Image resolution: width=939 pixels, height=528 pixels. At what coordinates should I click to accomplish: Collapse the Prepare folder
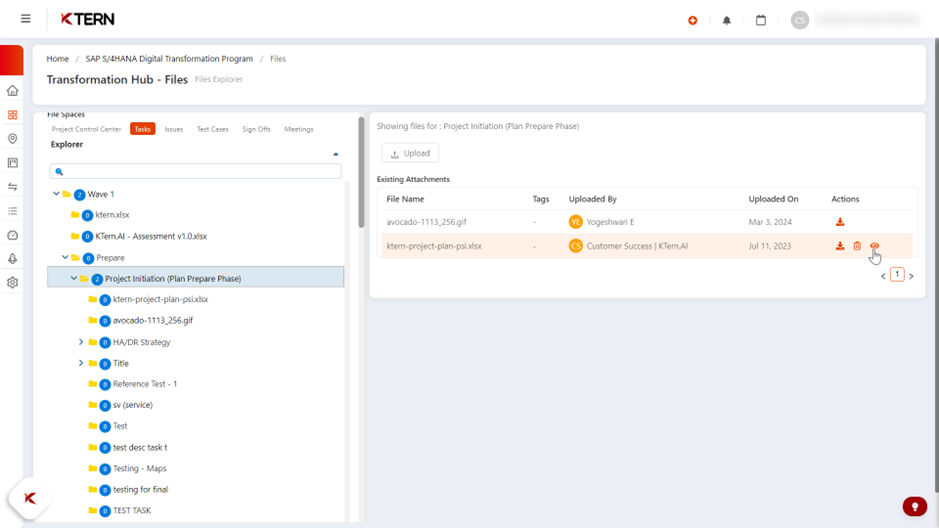65,257
